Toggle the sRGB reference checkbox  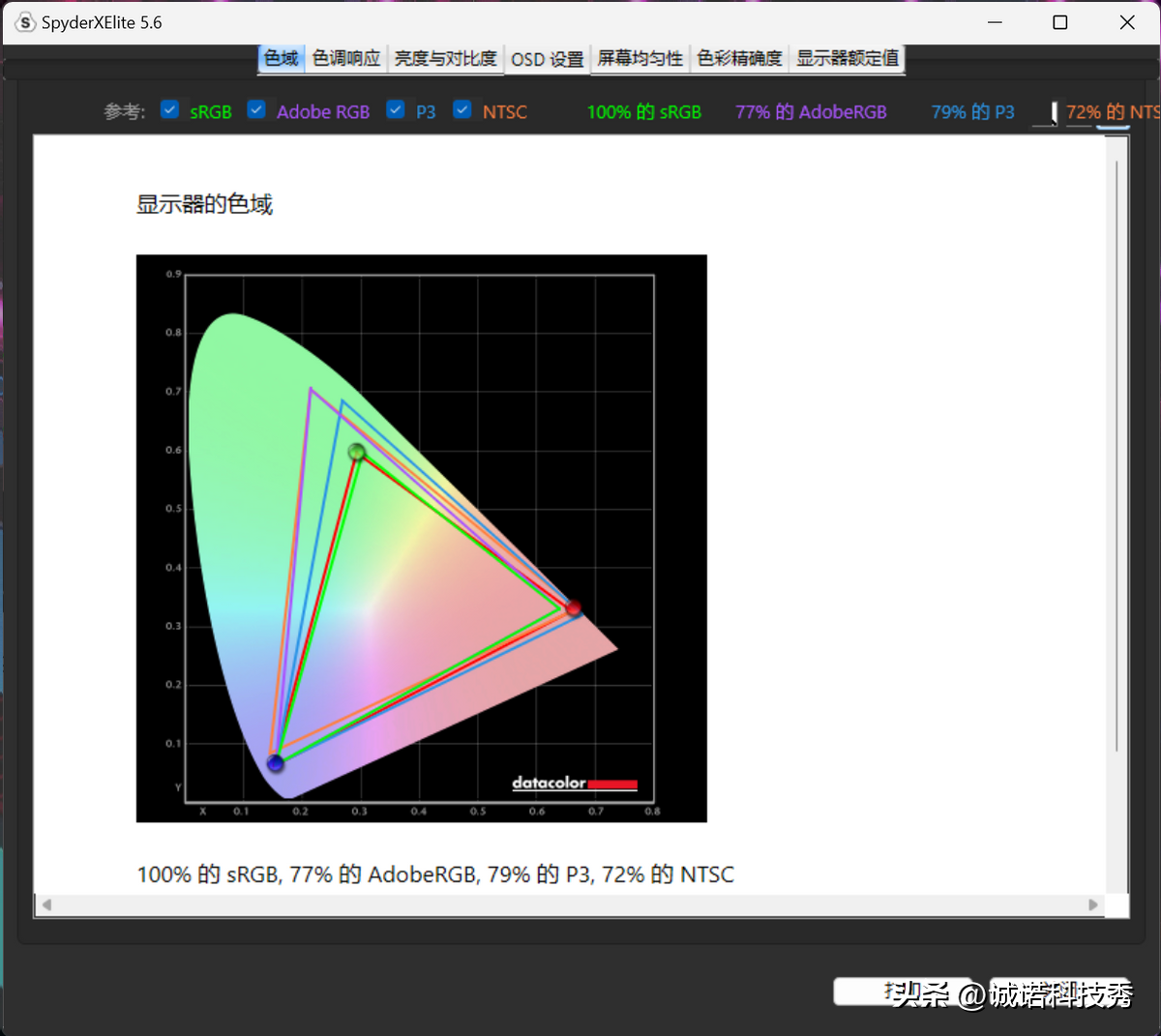point(170,110)
